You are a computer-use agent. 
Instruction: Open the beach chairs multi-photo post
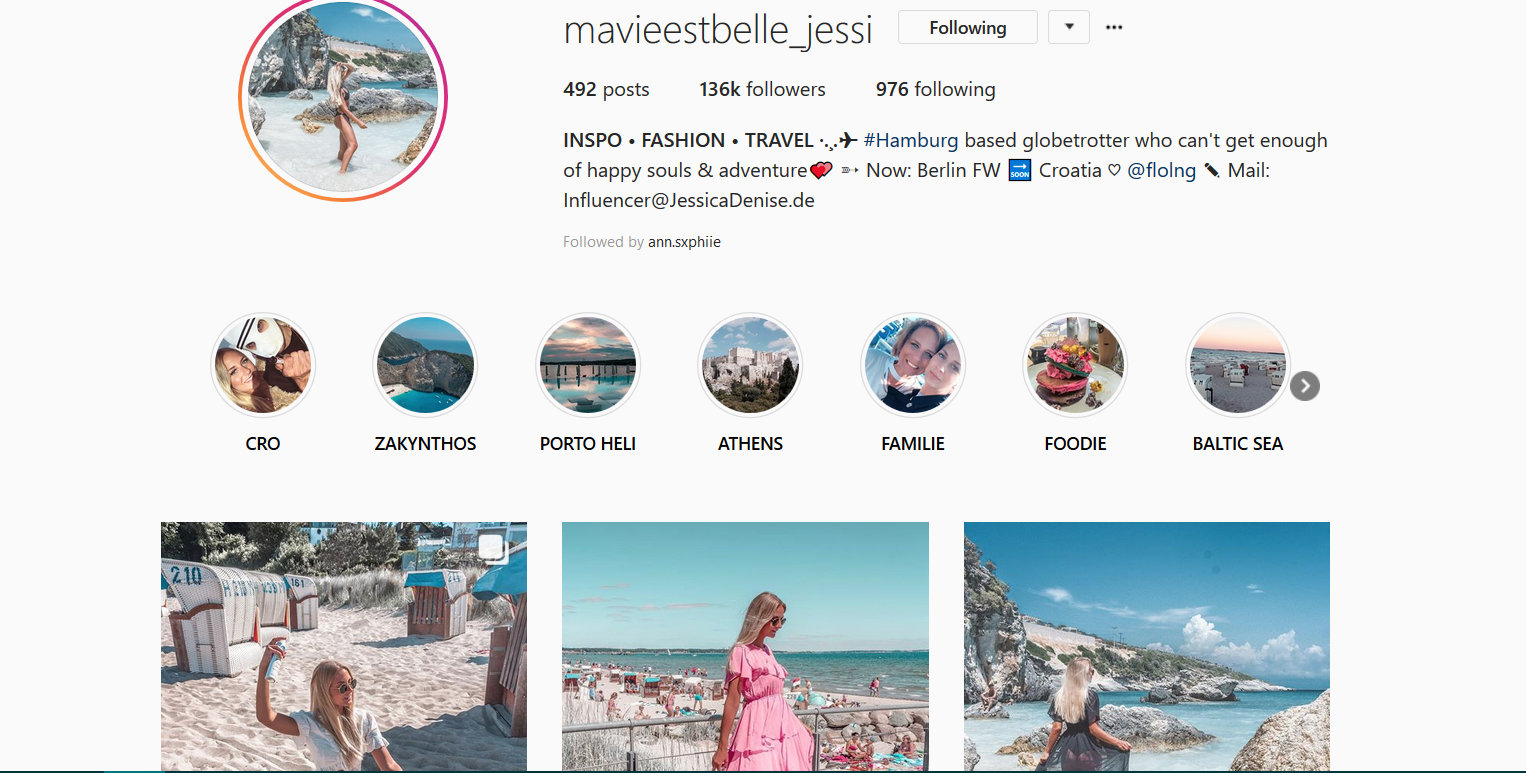[344, 646]
